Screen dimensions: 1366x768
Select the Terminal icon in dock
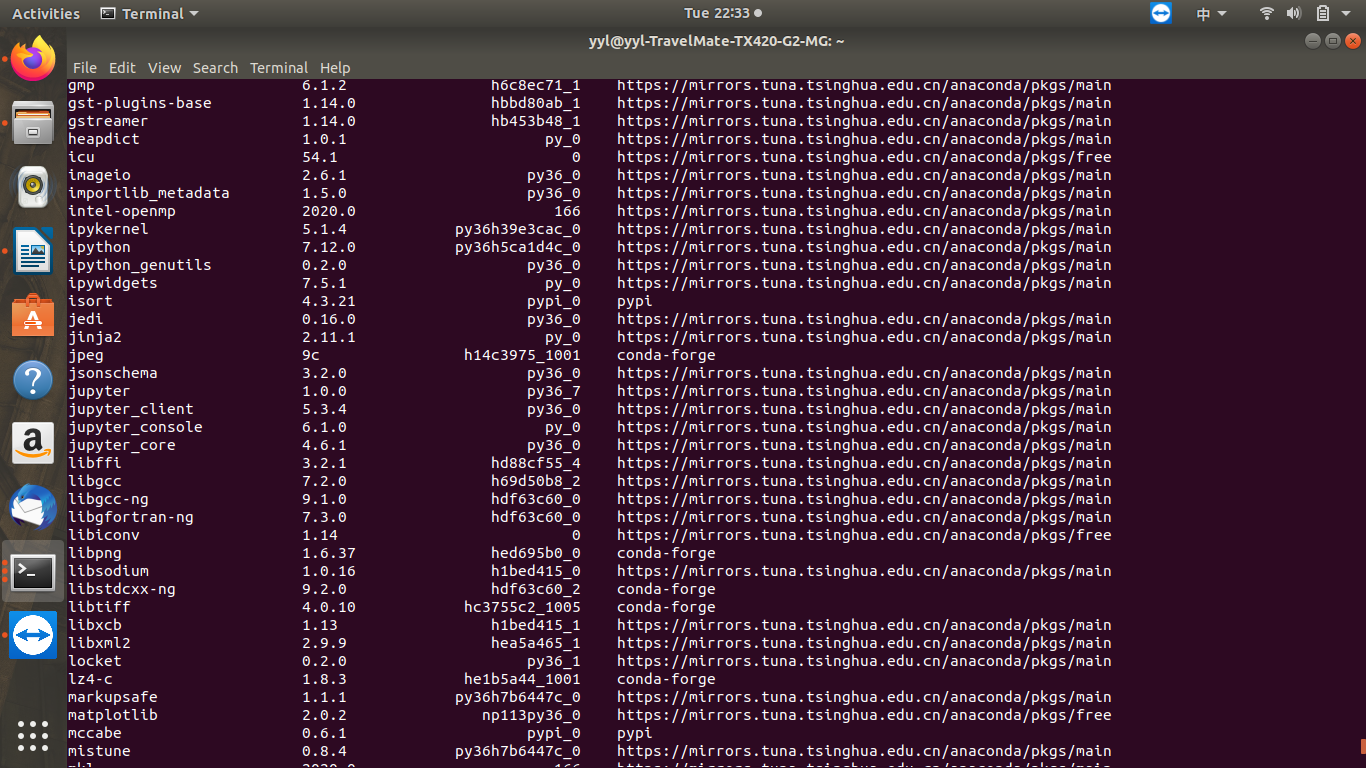(x=33, y=571)
